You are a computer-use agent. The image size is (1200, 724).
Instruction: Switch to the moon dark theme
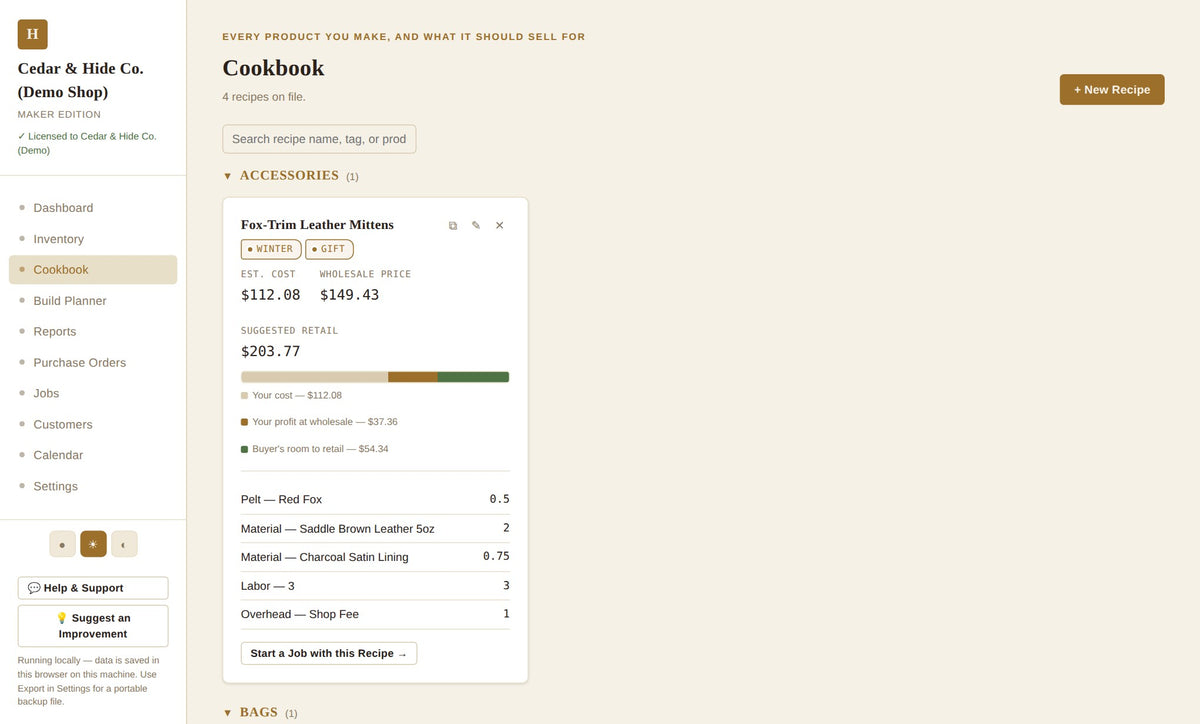(x=124, y=544)
